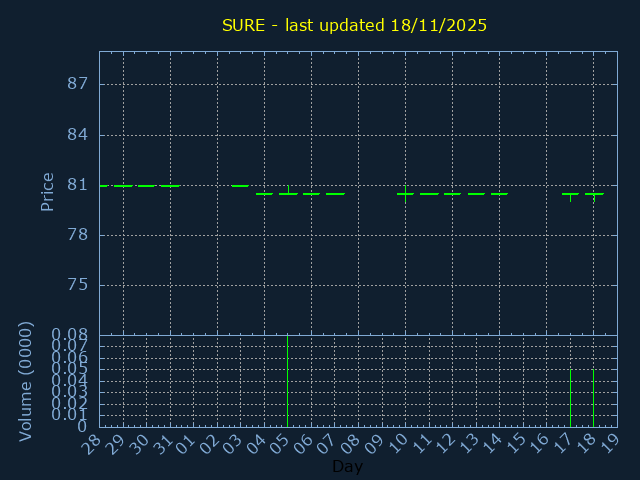Click the SURE chart title text

tap(354, 25)
